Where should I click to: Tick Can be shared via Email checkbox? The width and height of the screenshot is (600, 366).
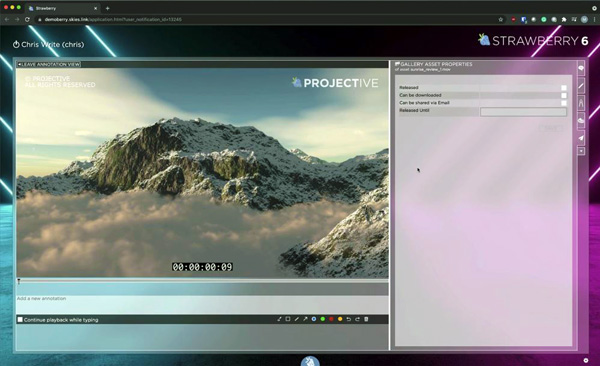tap(564, 103)
